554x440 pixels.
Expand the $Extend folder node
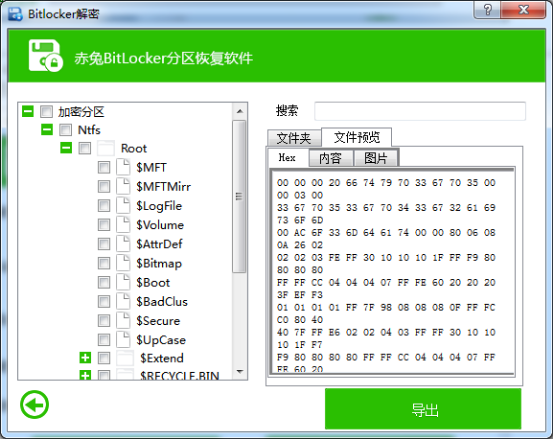[x=85, y=358]
